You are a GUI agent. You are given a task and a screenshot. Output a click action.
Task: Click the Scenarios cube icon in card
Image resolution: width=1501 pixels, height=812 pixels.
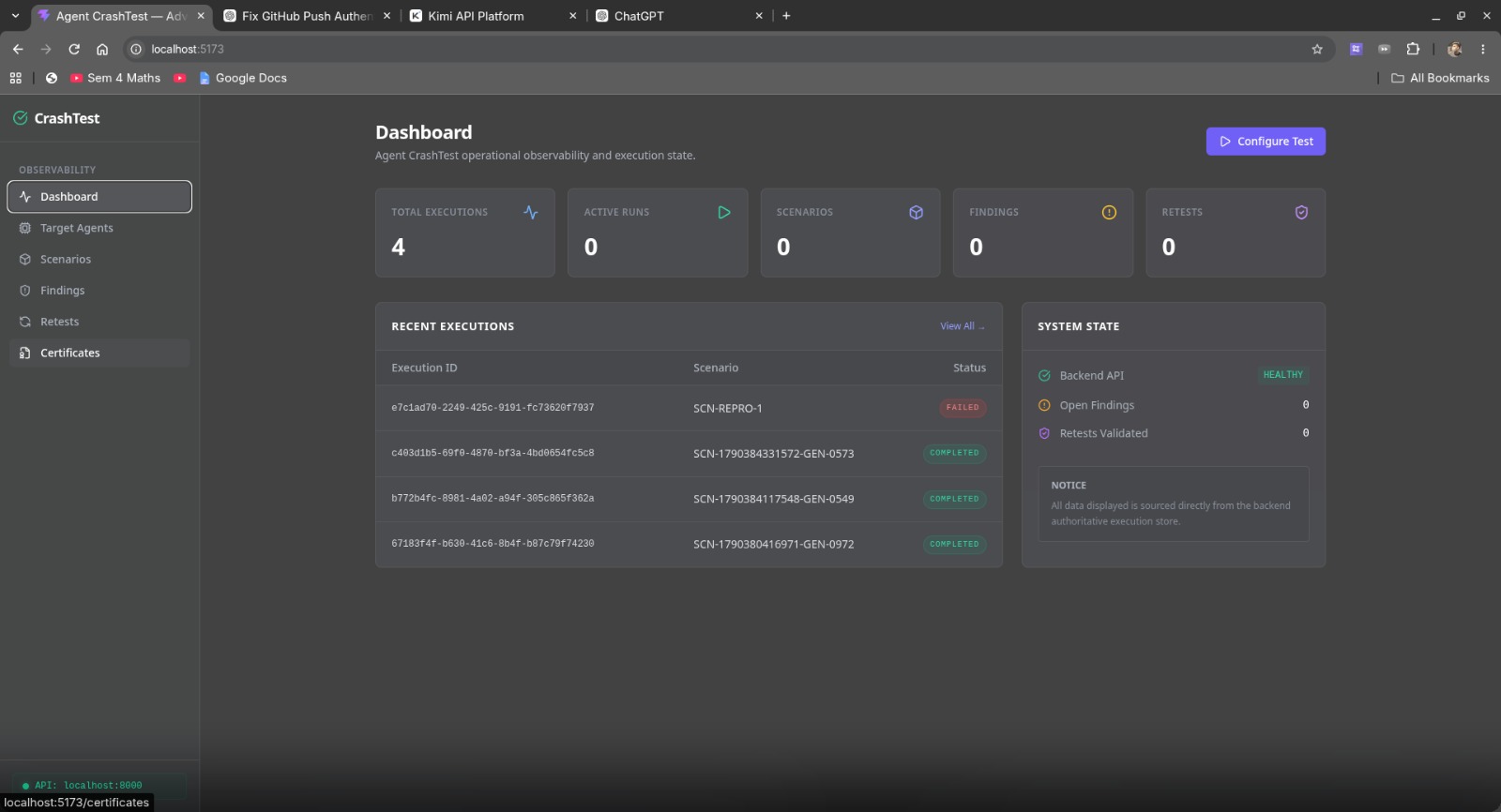point(917,213)
